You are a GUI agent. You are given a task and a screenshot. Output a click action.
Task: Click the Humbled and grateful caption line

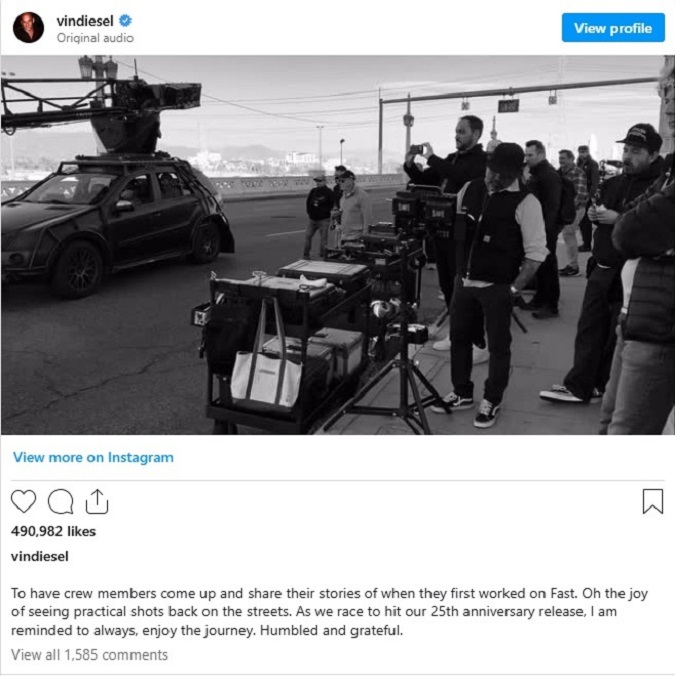point(331,630)
